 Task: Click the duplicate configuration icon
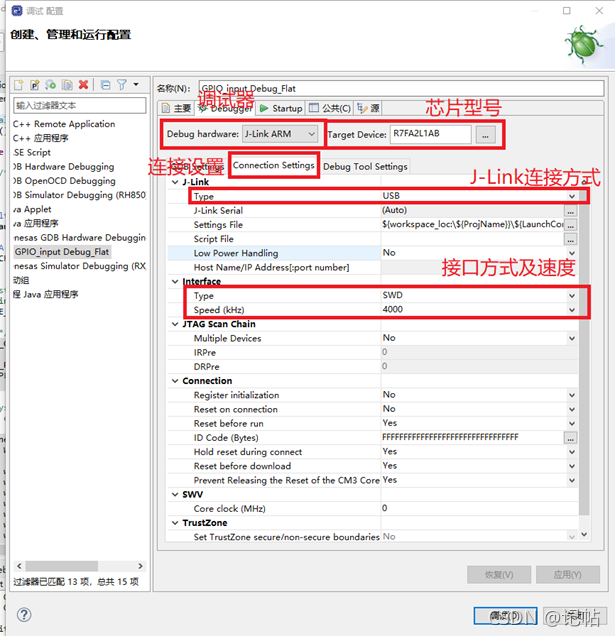point(67,85)
